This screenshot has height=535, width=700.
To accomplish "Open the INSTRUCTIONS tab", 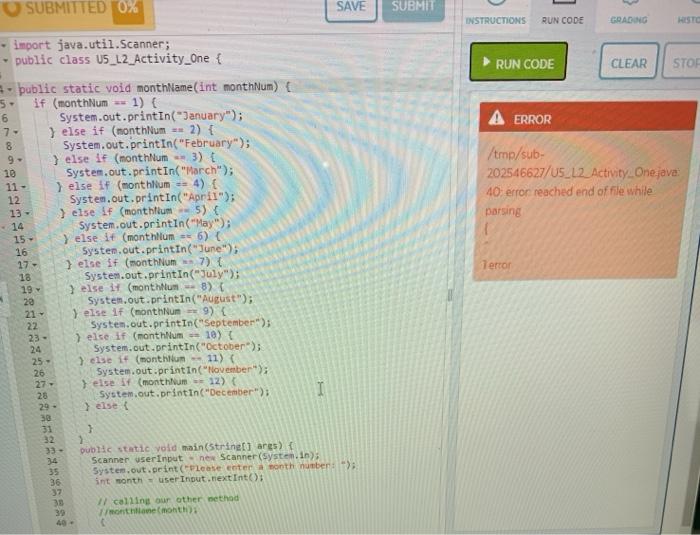I will pos(496,15).
